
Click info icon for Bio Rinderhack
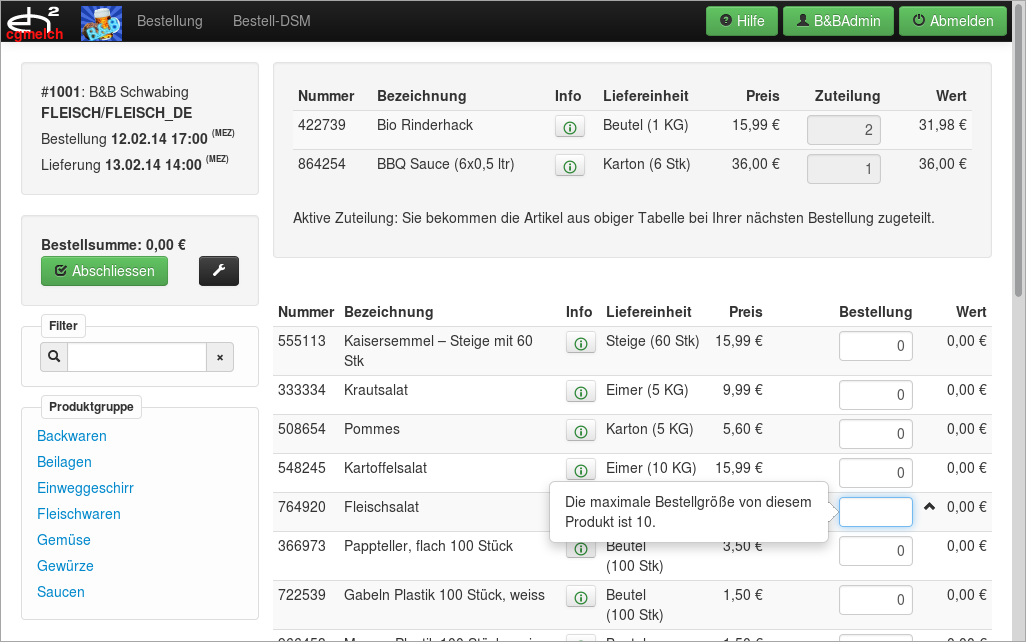pos(569,127)
